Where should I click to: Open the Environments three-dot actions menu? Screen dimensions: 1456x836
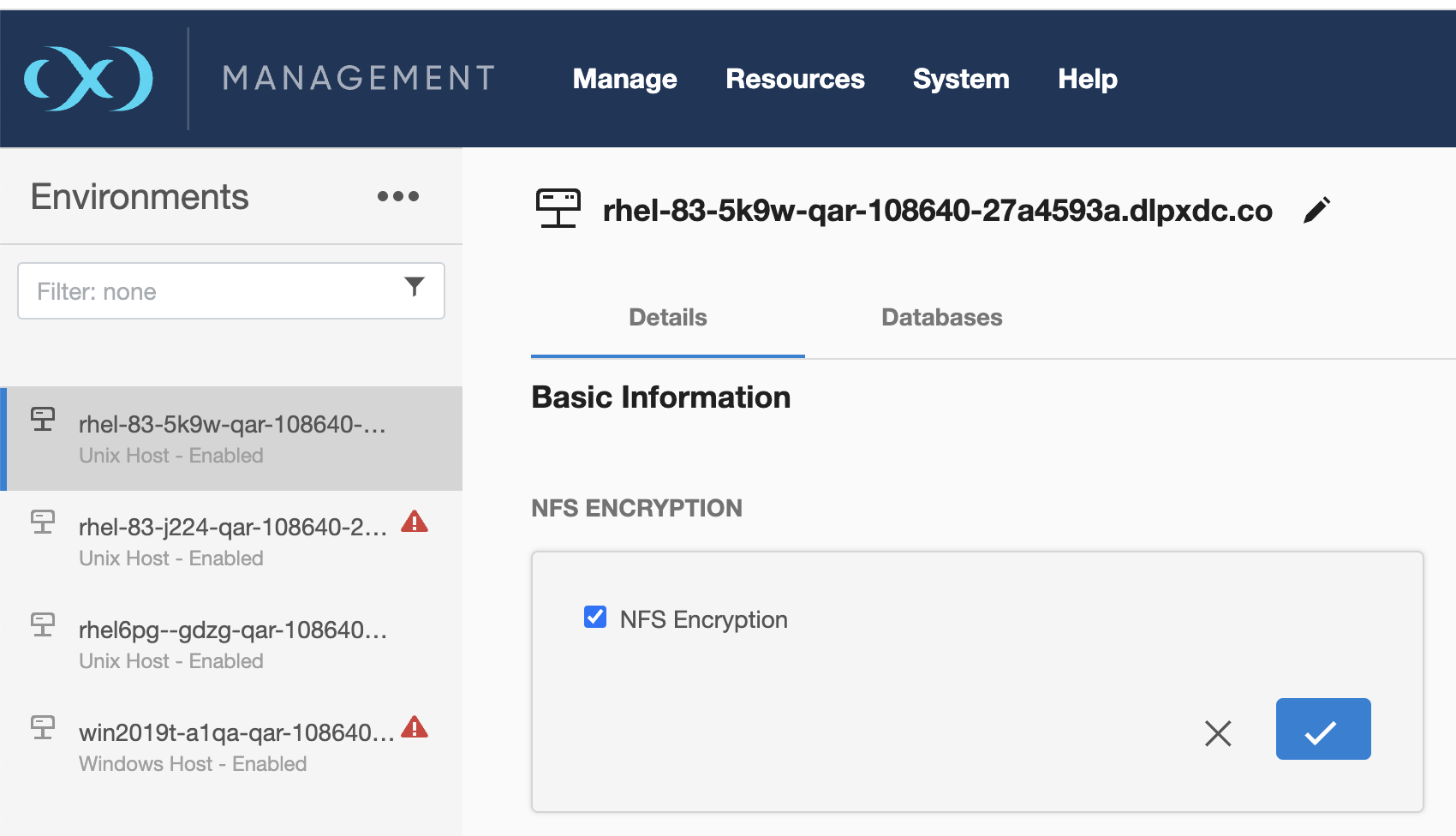tap(398, 196)
